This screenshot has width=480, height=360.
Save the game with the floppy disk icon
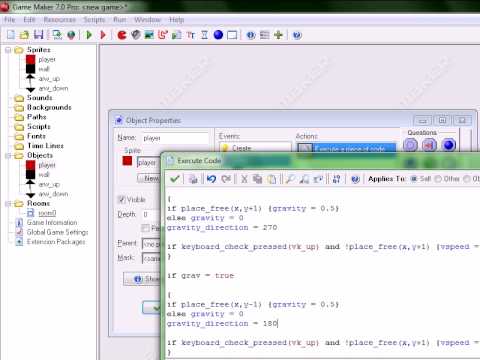39,35
